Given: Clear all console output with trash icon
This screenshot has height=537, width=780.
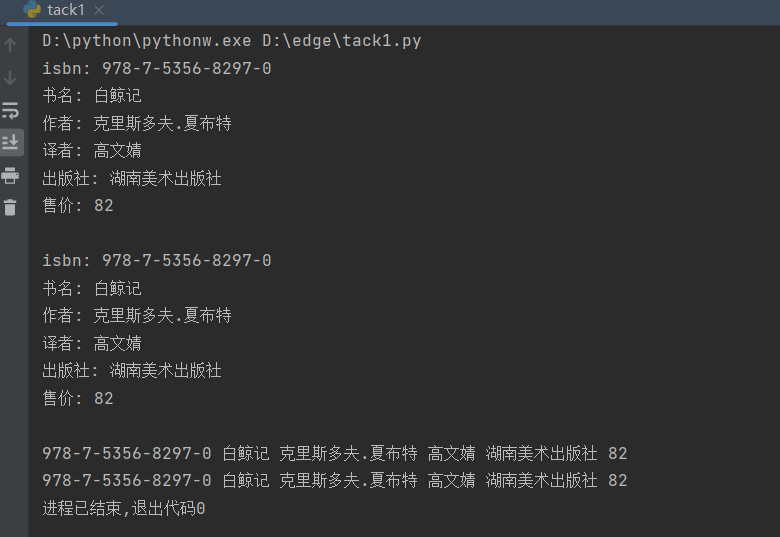Looking at the screenshot, I should click(10, 207).
